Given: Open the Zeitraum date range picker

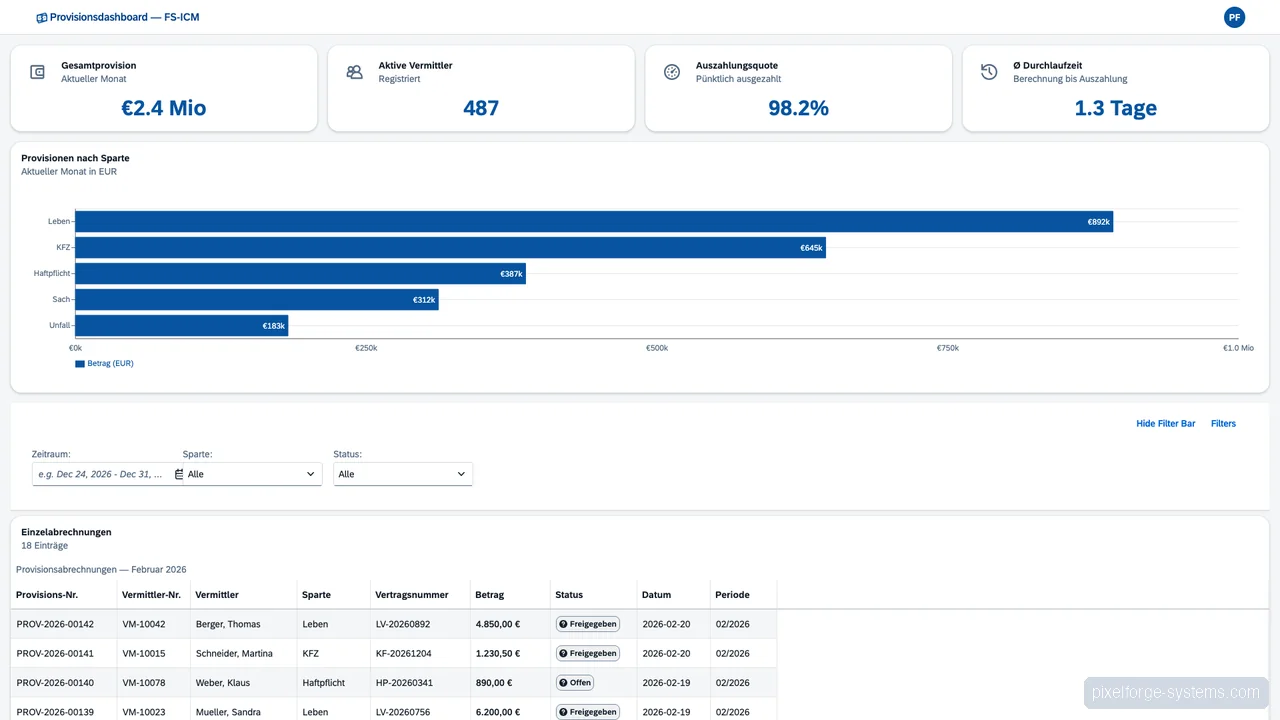Looking at the screenshot, I should coord(100,473).
